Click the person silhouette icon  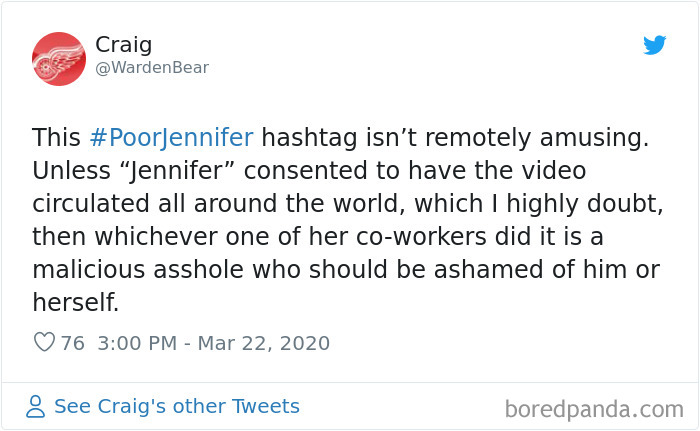(37, 406)
